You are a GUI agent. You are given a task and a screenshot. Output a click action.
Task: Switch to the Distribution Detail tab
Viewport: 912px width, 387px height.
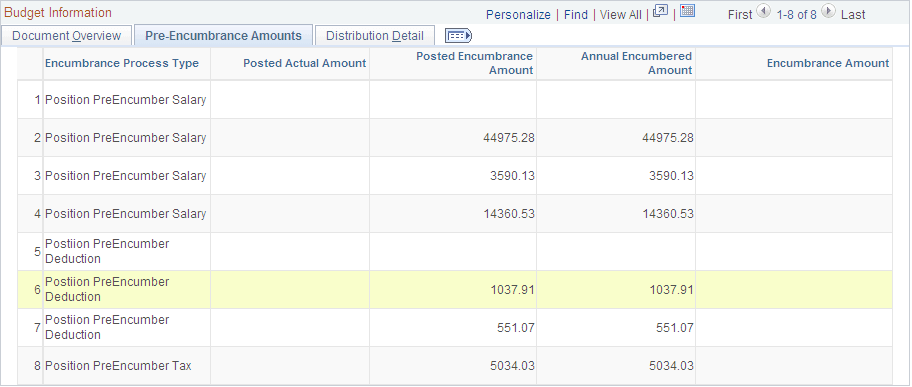pos(375,35)
